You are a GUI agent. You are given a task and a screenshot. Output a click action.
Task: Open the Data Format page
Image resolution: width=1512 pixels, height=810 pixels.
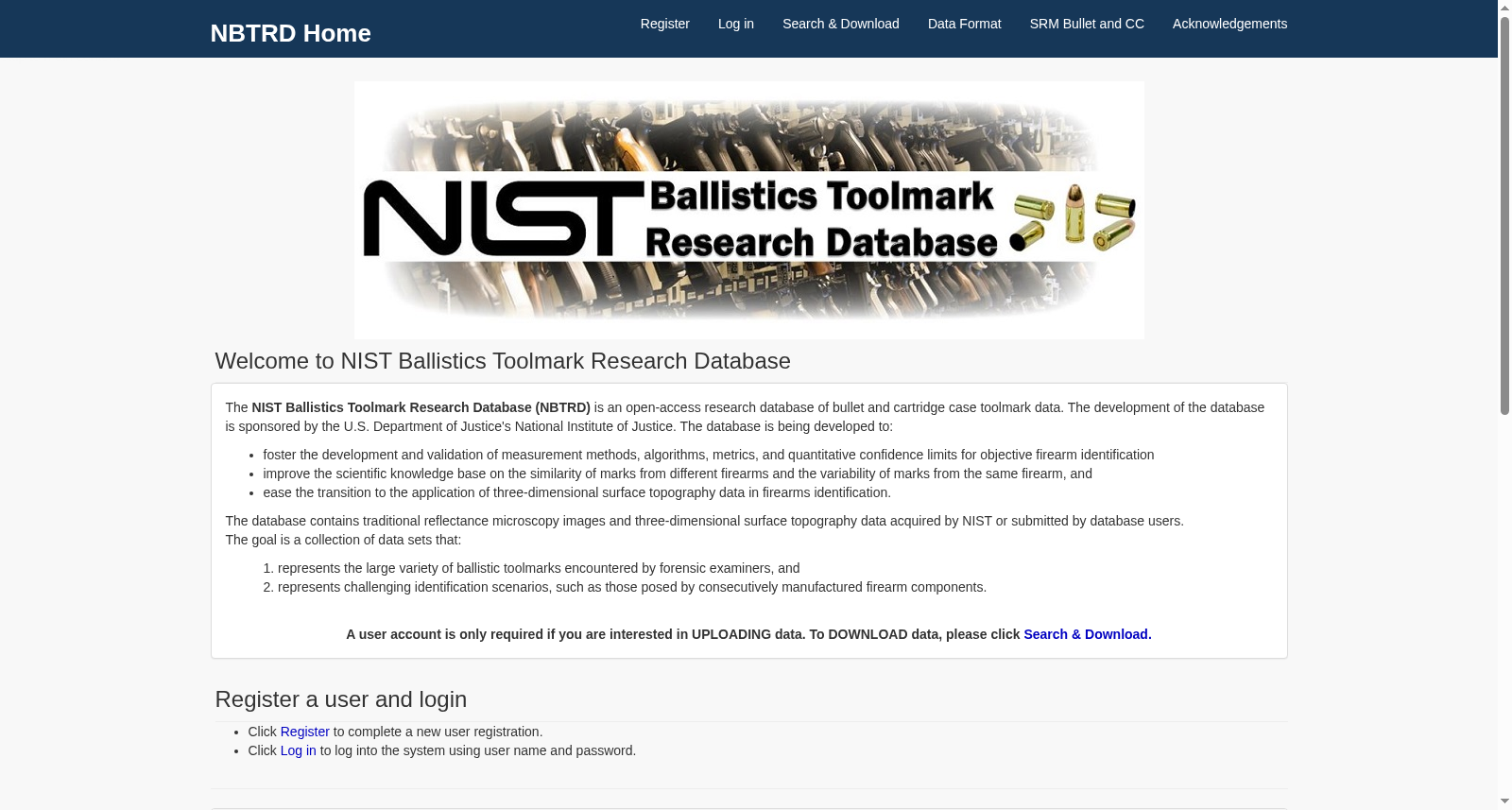coord(964,24)
